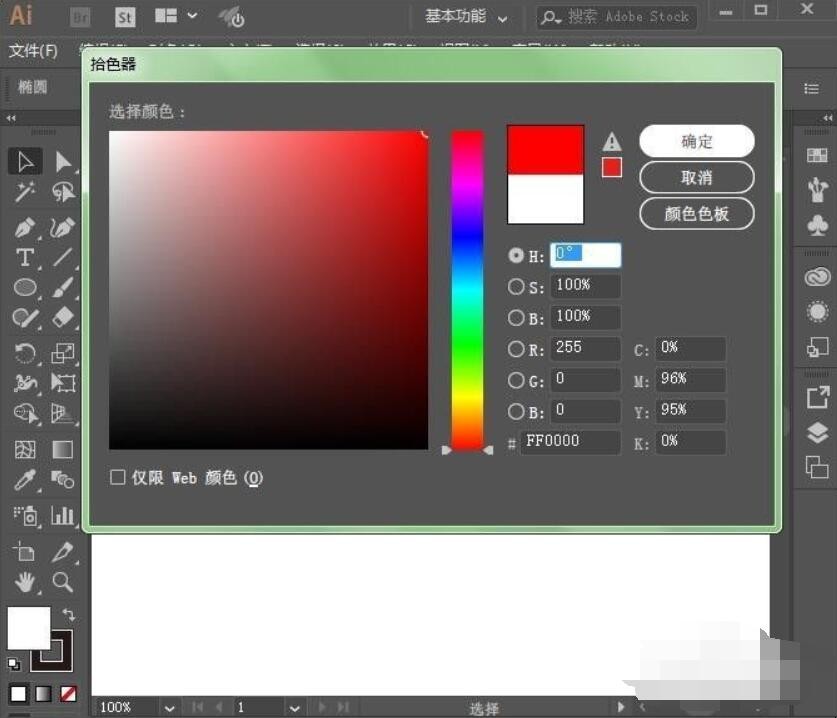Select the Pen tool in the toolbar

point(25,227)
